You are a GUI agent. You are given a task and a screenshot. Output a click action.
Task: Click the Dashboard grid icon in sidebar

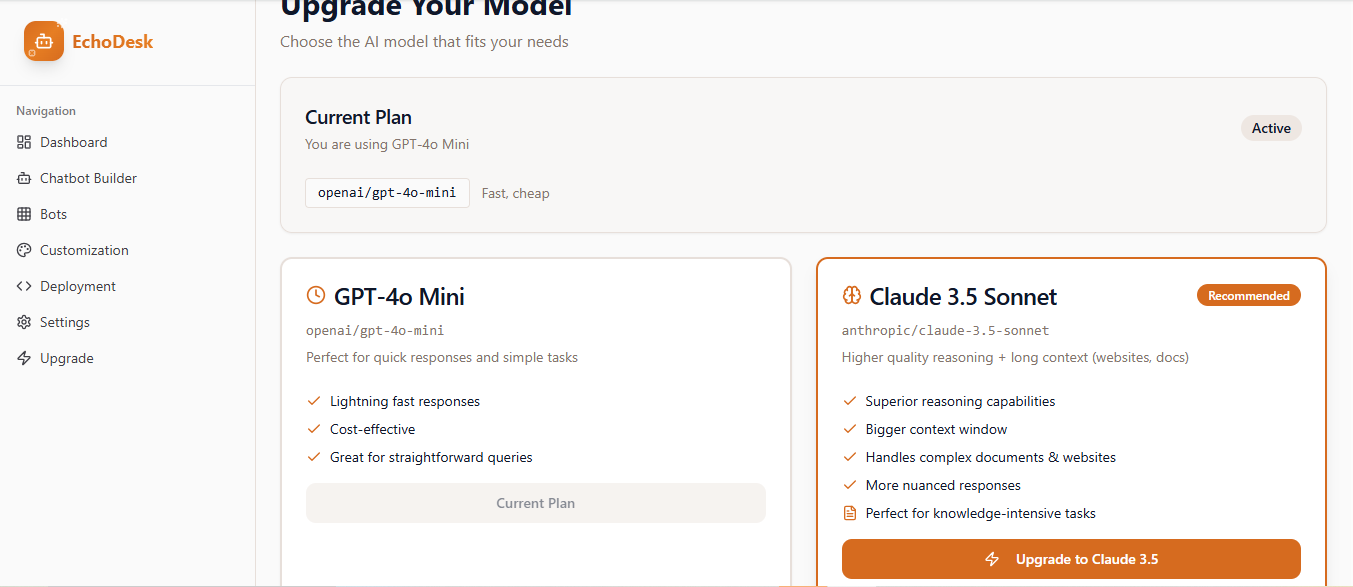[24, 142]
